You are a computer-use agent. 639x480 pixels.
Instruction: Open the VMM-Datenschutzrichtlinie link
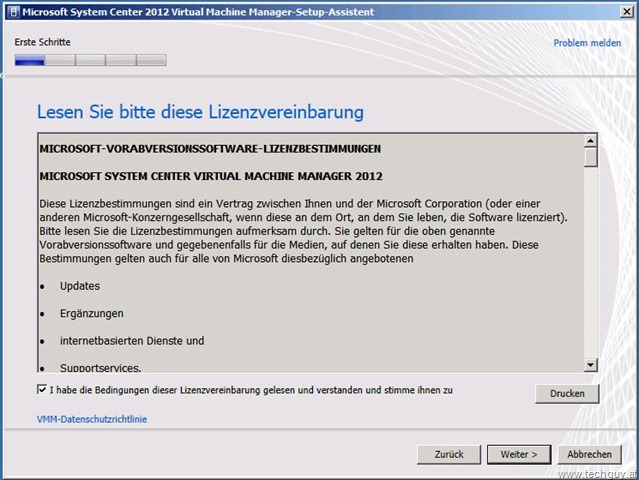coord(92,419)
